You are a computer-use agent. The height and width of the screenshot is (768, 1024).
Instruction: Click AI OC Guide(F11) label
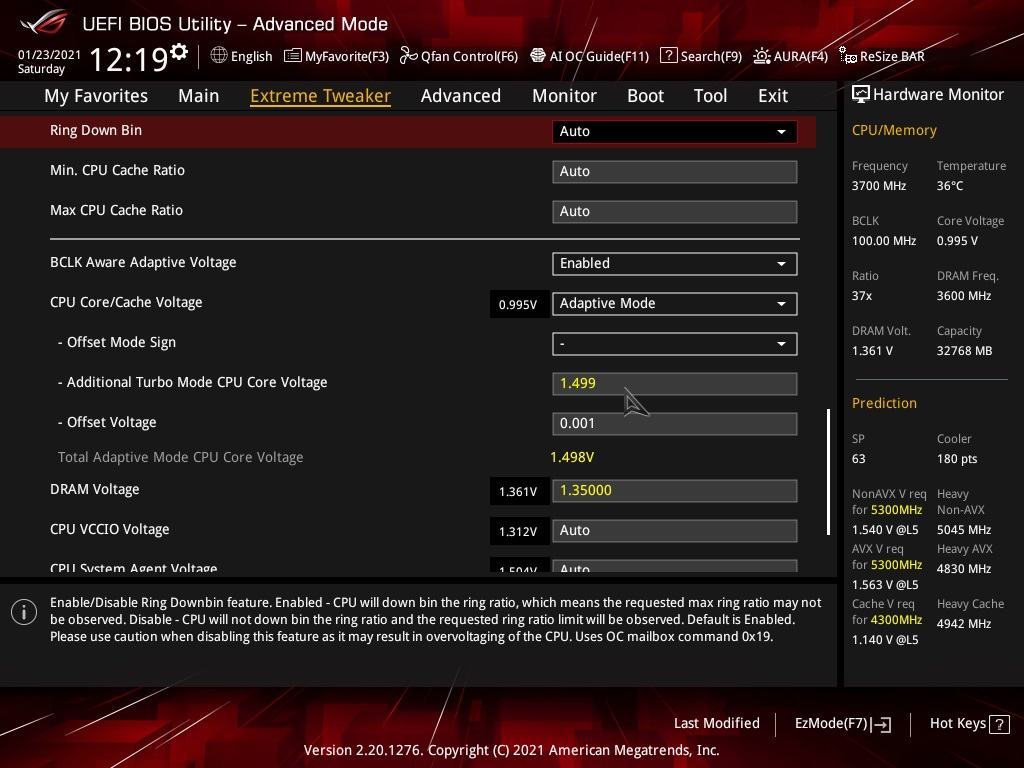600,56
